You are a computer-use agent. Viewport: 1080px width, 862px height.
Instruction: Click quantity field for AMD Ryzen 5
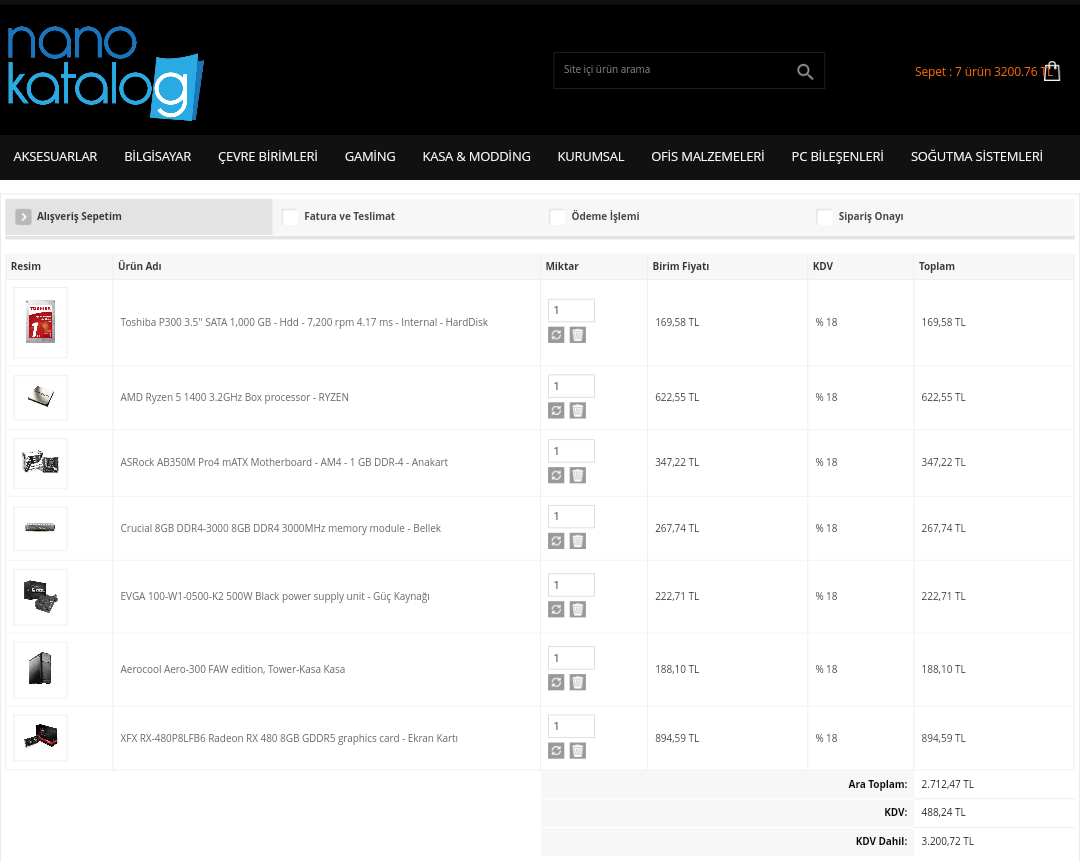[x=571, y=386]
